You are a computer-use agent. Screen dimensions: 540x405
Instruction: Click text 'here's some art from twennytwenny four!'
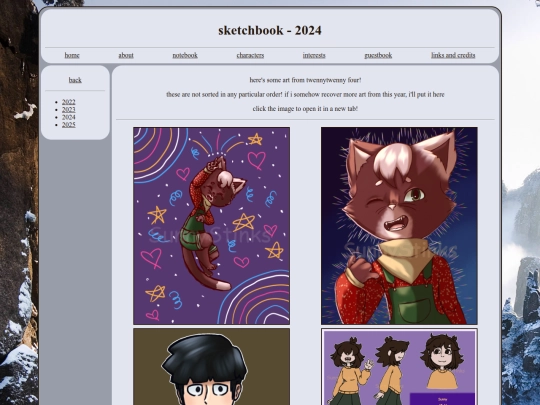305,80
